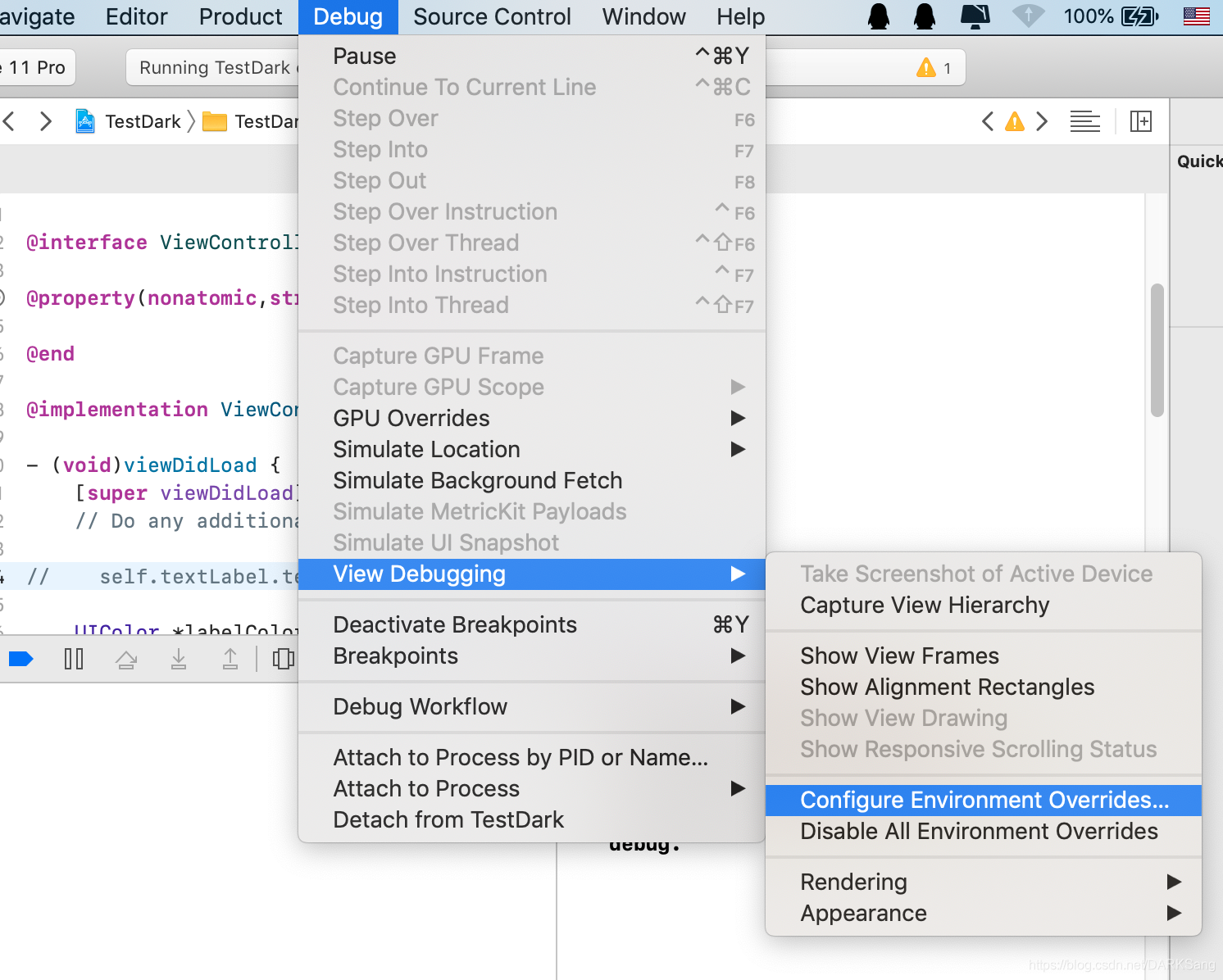
Task: Expand the Debug Workflow submenu
Action: tap(532, 706)
